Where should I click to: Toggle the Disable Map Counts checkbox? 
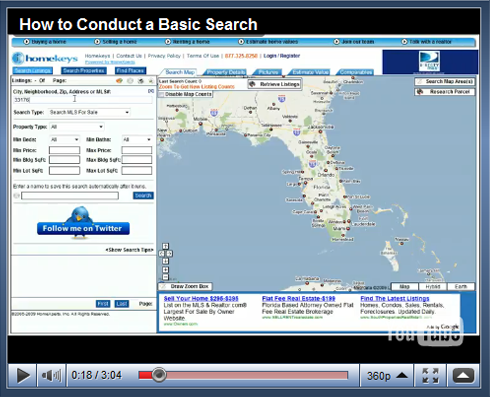161,95
